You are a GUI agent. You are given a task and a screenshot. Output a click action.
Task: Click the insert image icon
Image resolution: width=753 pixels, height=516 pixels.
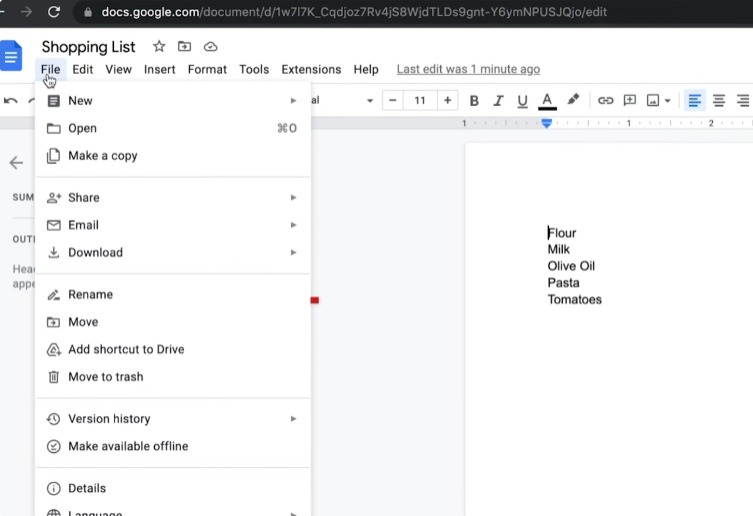tap(653, 100)
